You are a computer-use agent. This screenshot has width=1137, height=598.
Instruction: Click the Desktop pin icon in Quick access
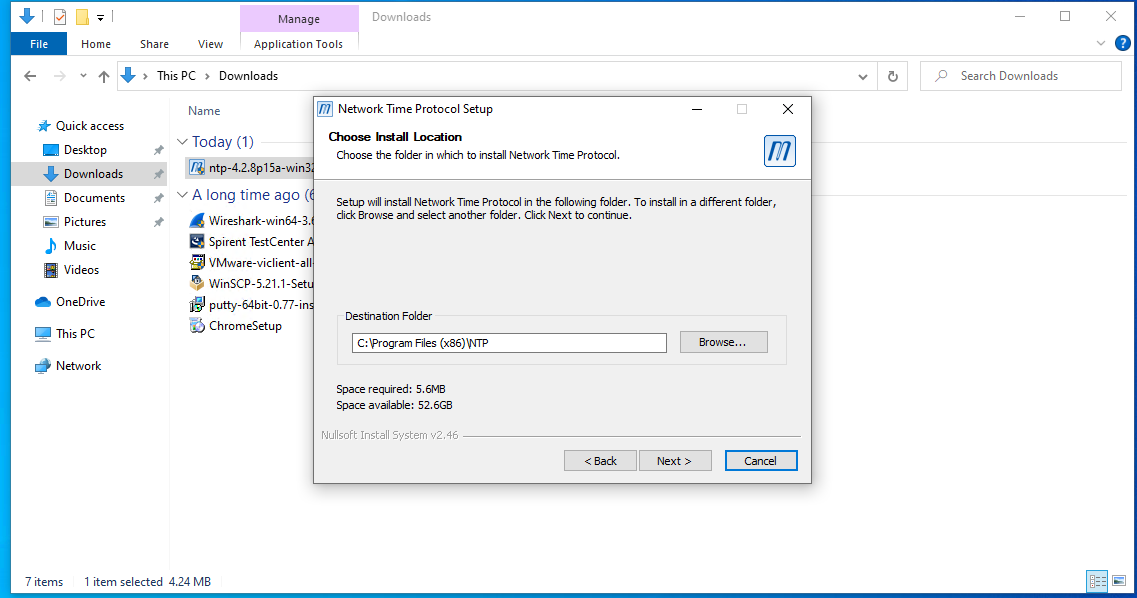[x=158, y=150]
